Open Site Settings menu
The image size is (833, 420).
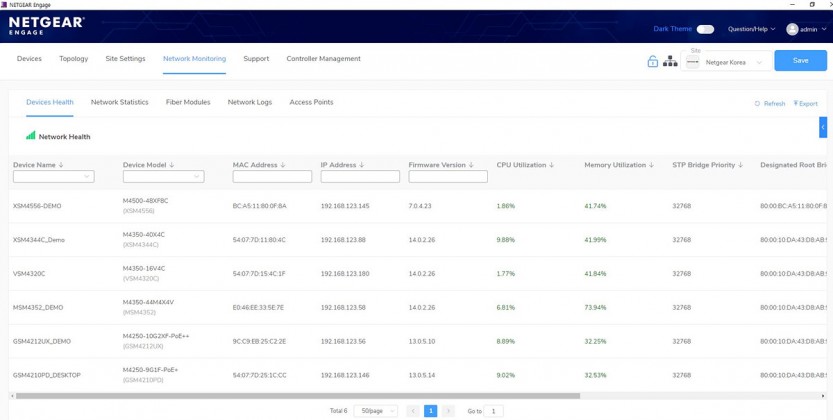point(125,59)
